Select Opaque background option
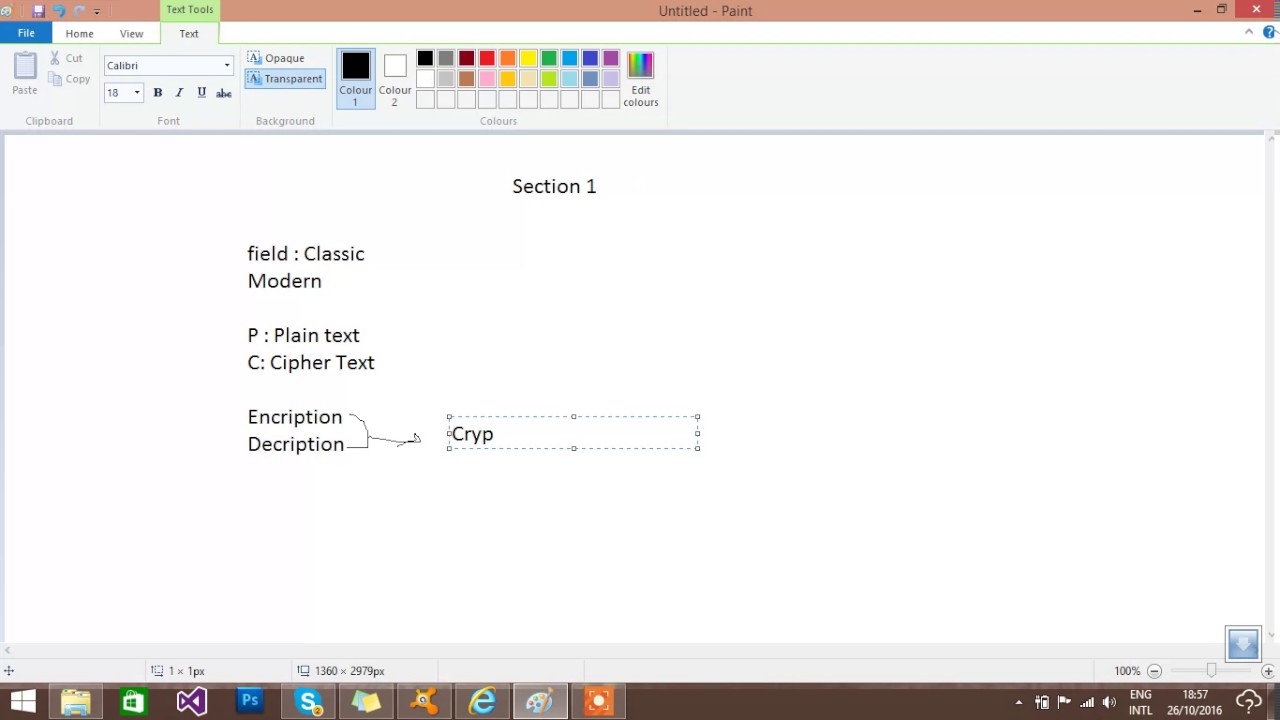The image size is (1280, 720). [x=276, y=58]
